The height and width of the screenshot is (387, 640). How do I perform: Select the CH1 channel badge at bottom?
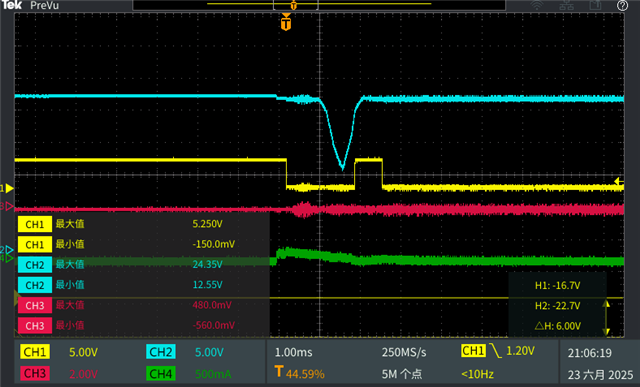35,352
